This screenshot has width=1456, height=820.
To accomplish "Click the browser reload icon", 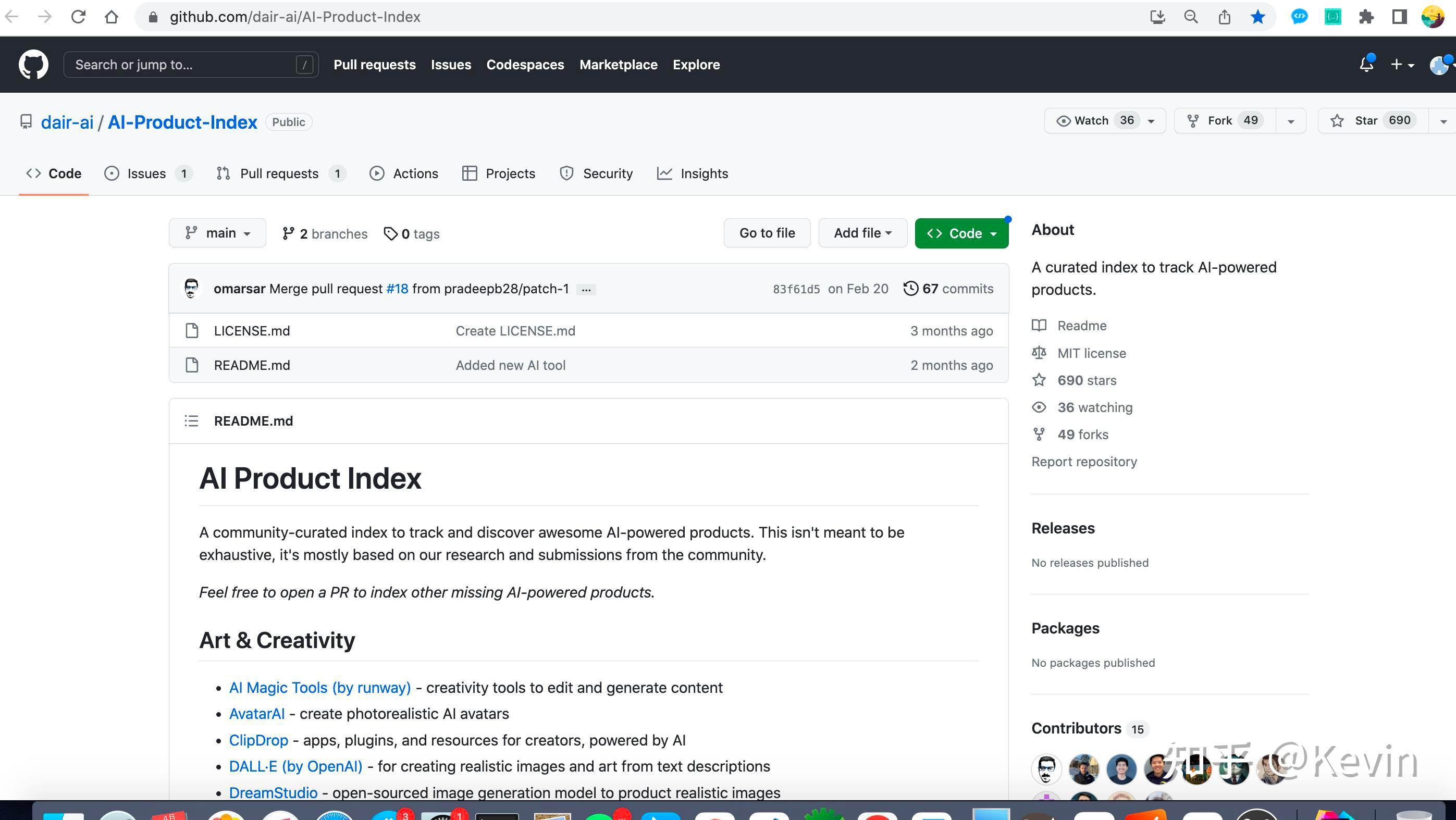I will click(79, 17).
